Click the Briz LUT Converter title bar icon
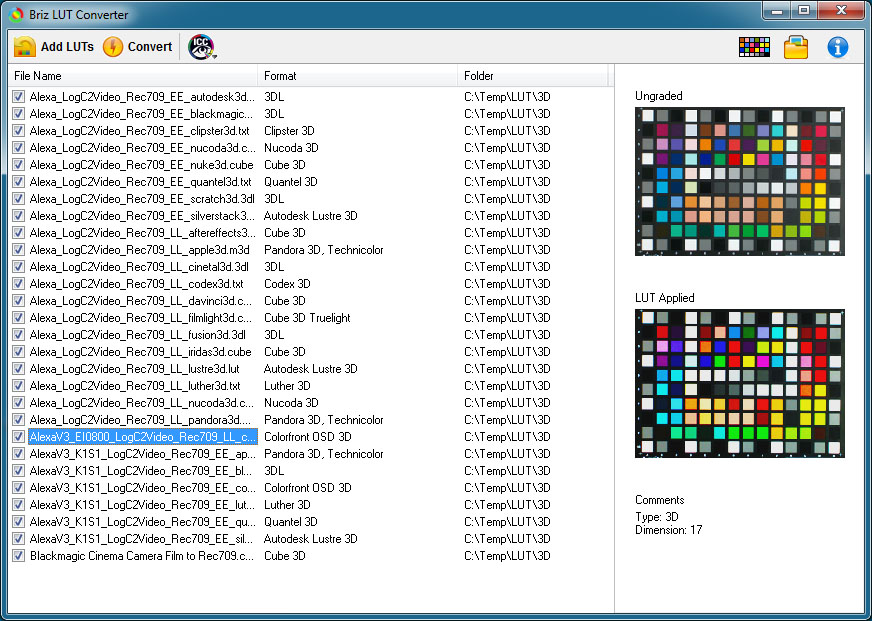The height and width of the screenshot is (621, 872). pos(16,14)
